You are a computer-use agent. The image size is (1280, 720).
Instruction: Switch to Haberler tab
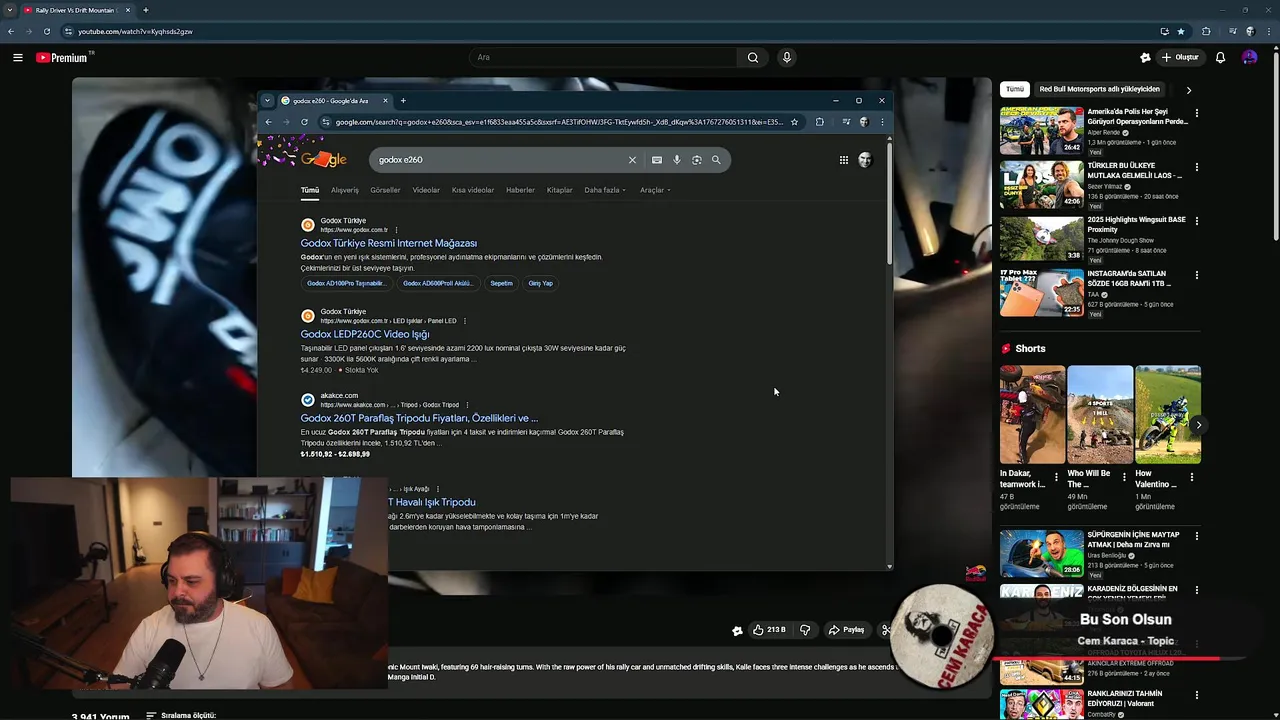tap(520, 190)
